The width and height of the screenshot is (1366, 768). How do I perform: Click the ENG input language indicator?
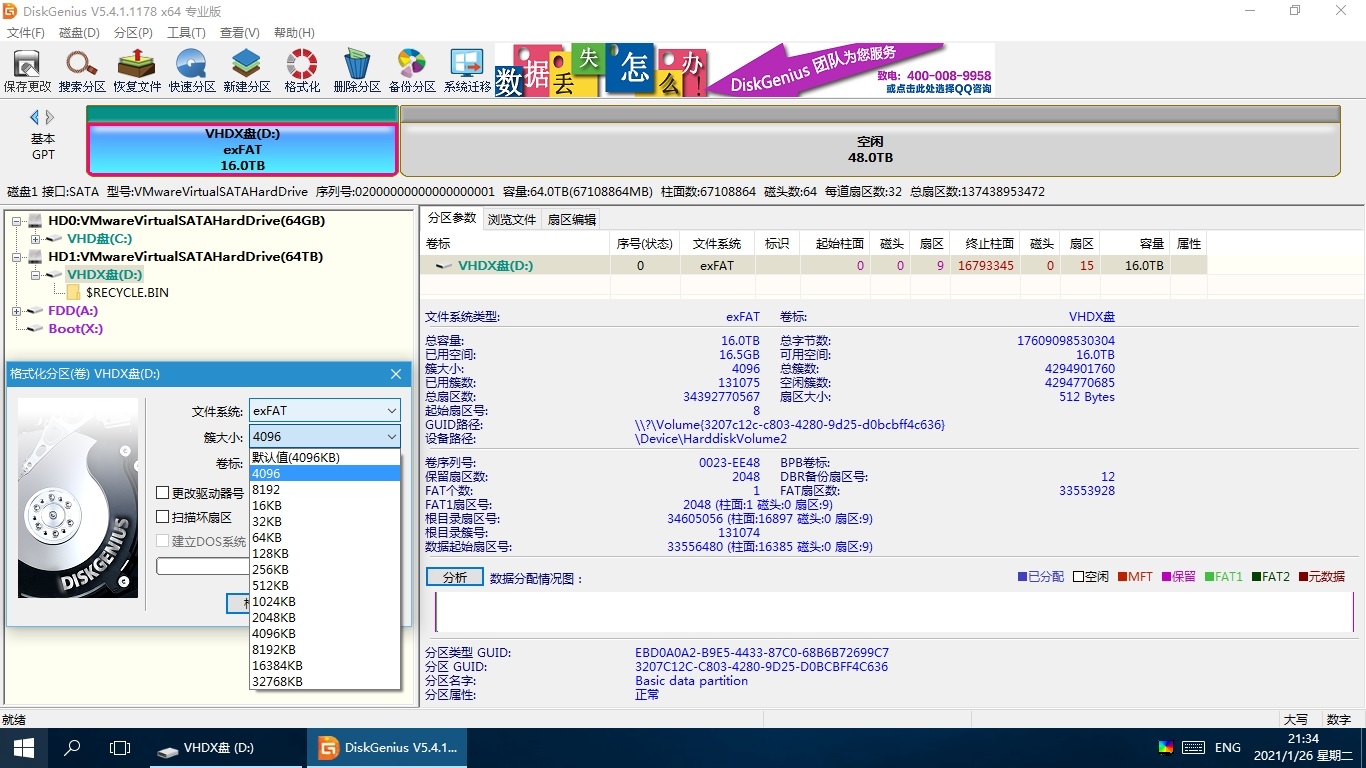point(1227,748)
